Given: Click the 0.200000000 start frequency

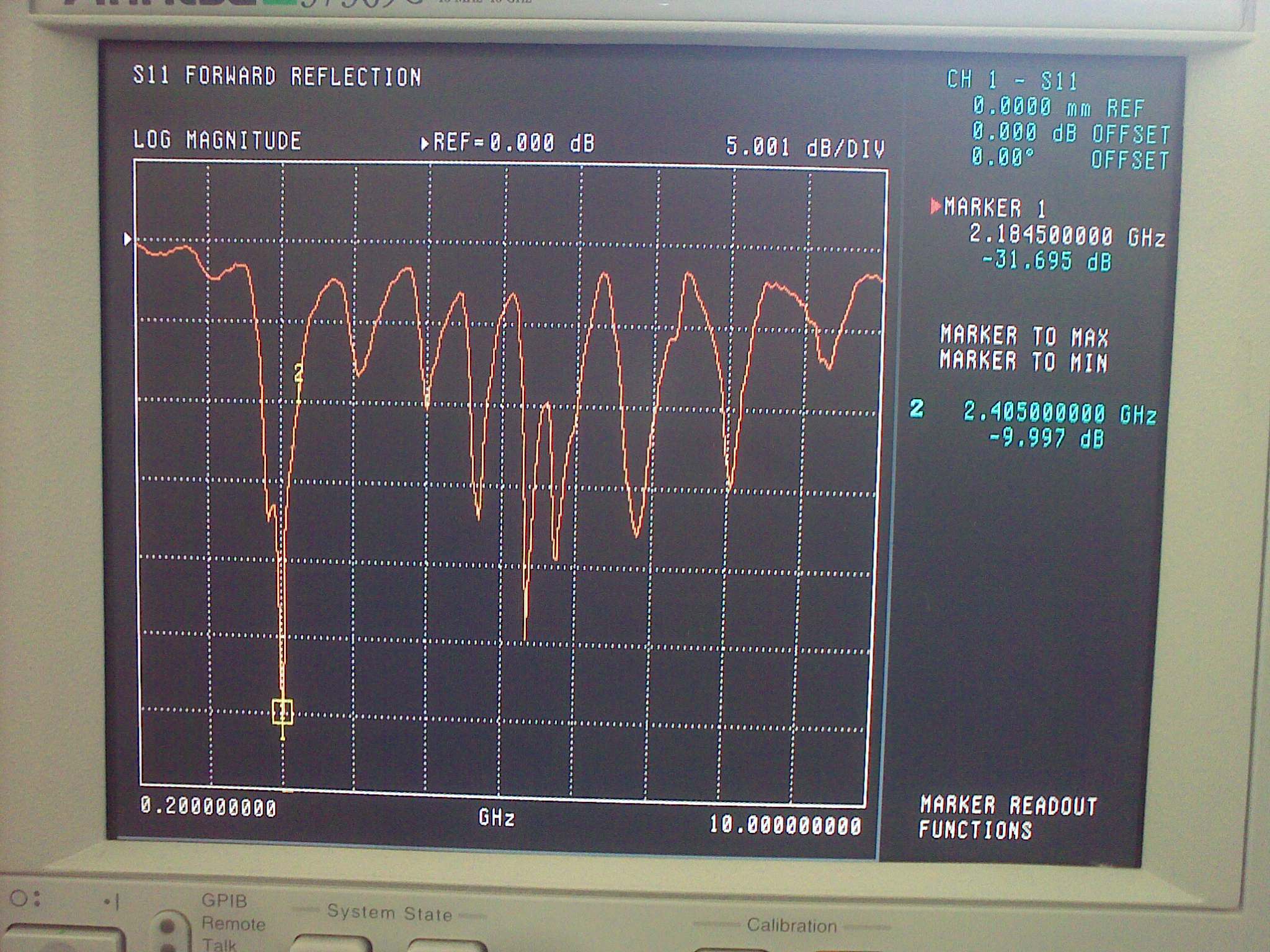Looking at the screenshot, I should pyautogui.click(x=208, y=807).
